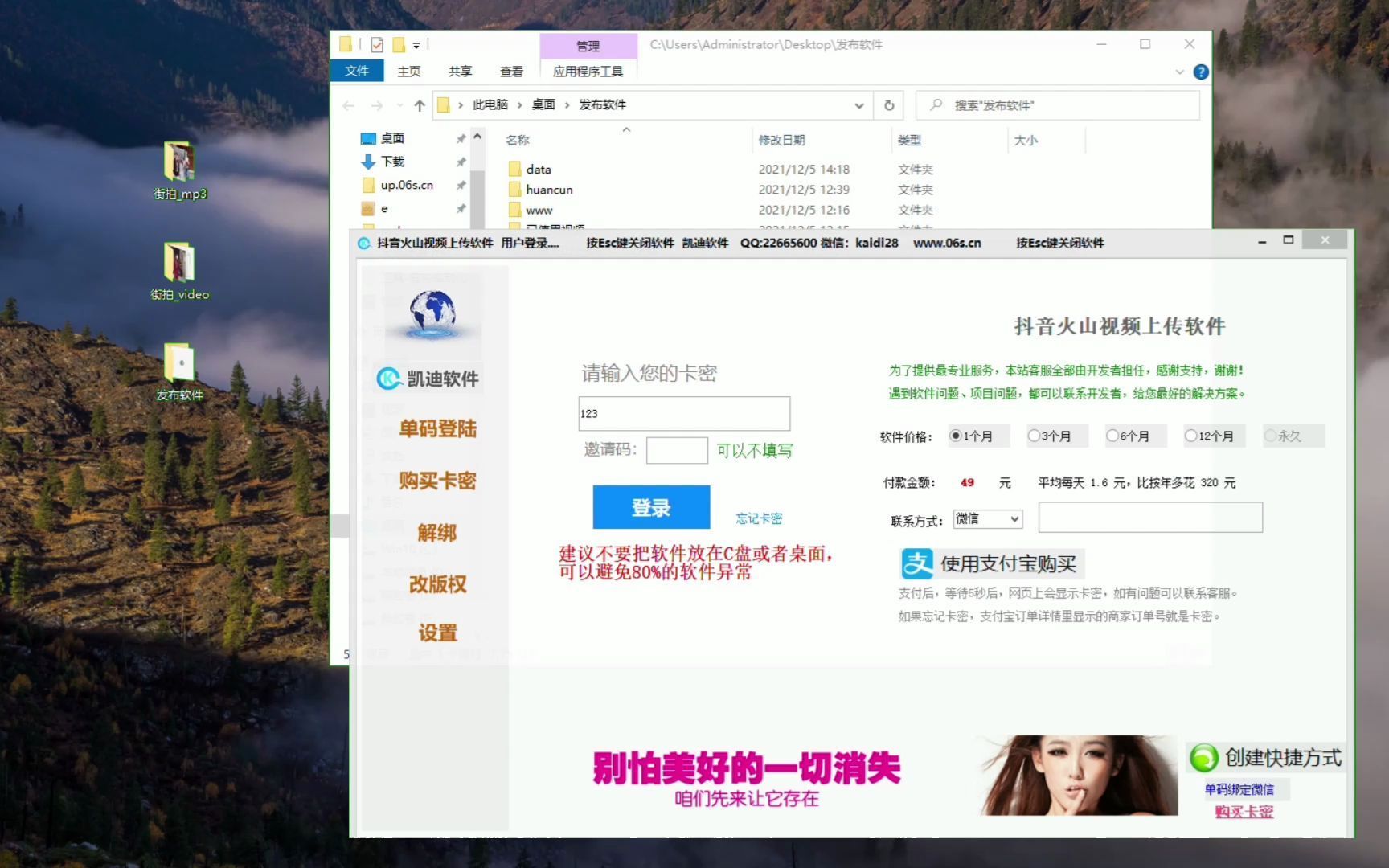The width and height of the screenshot is (1389, 868).
Task: Click the www folder icon
Action: pyautogui.click(x=514, y=210)
